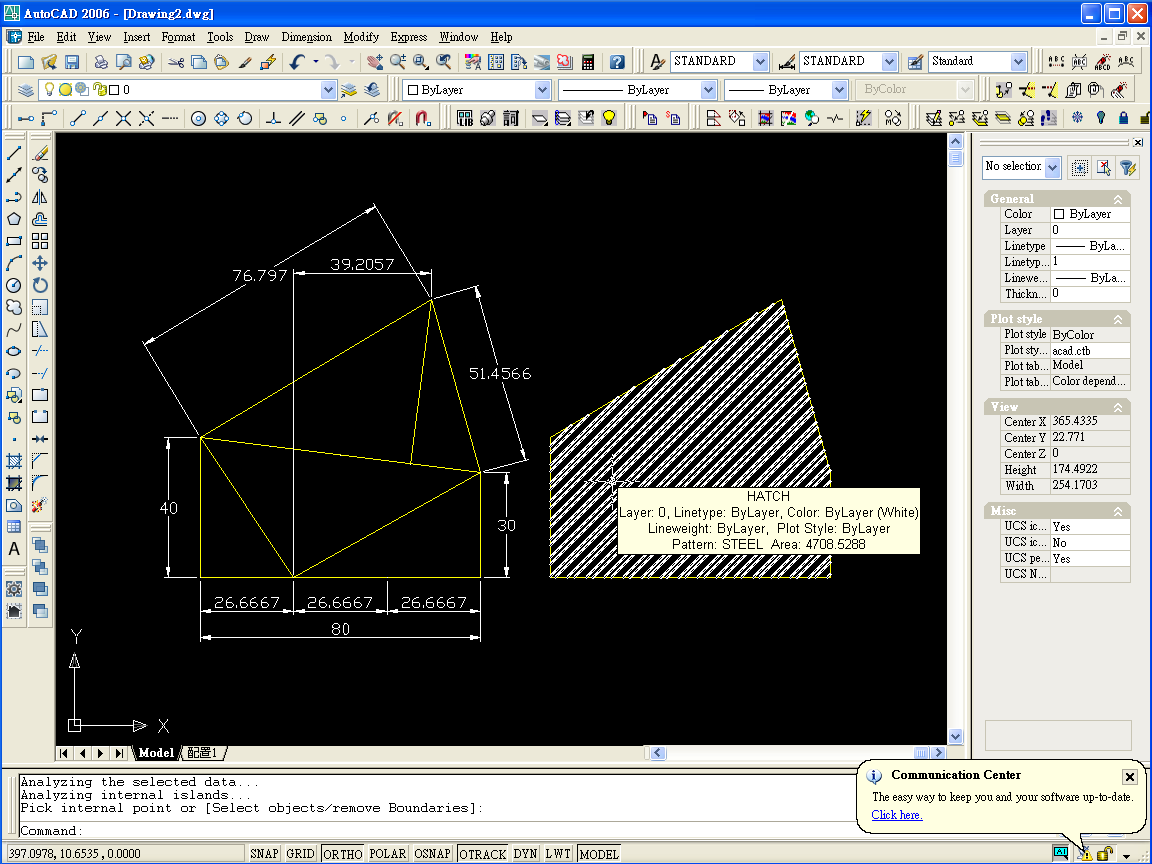Screen dimensions: 1152x864
Task: Pick the Mirror modify tool
Action: point(40,198)
